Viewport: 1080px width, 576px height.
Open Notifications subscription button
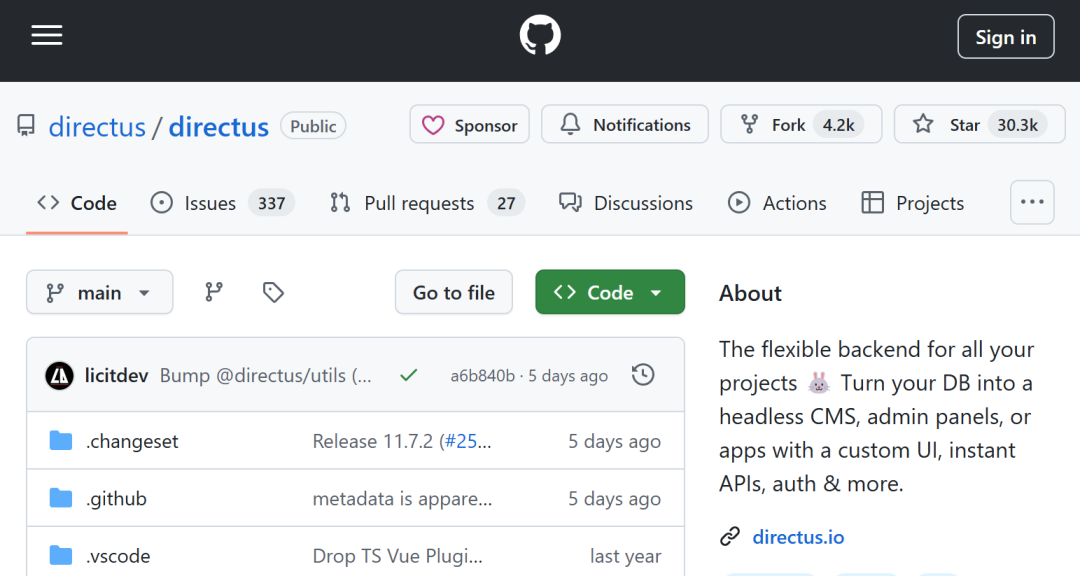click(625, 125)
